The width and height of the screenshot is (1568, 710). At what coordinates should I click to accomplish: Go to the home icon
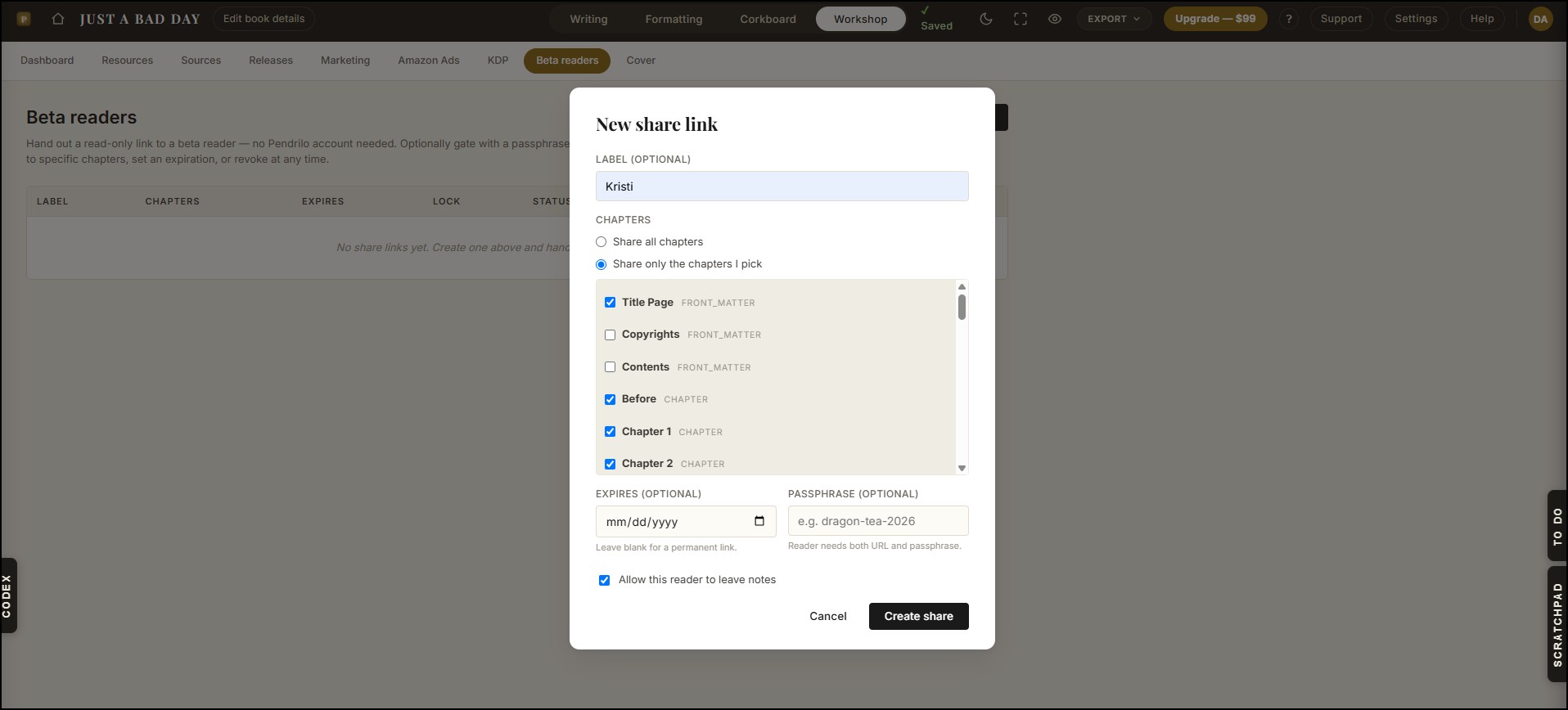(57, 19)
